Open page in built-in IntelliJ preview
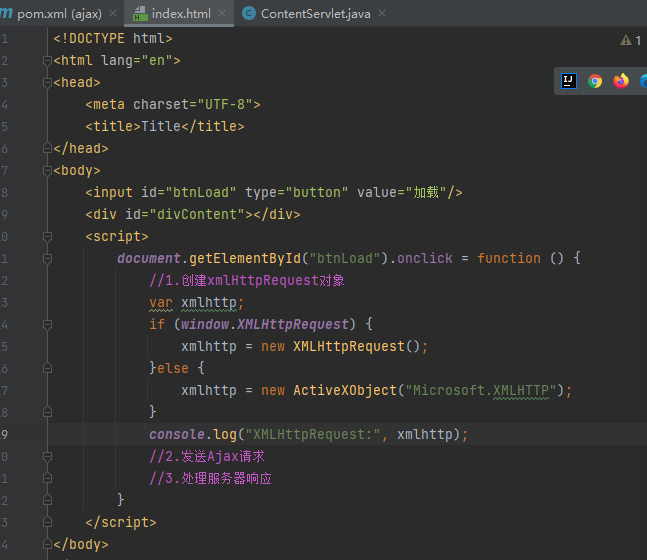The image size is (647, 560). click(569, 82)
